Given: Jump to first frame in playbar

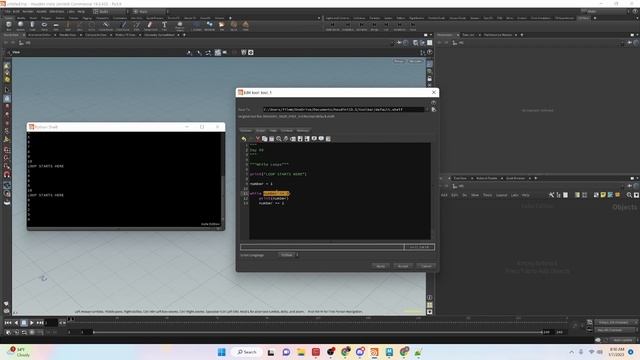Looking at the screenshot, I should coord(8,323).
